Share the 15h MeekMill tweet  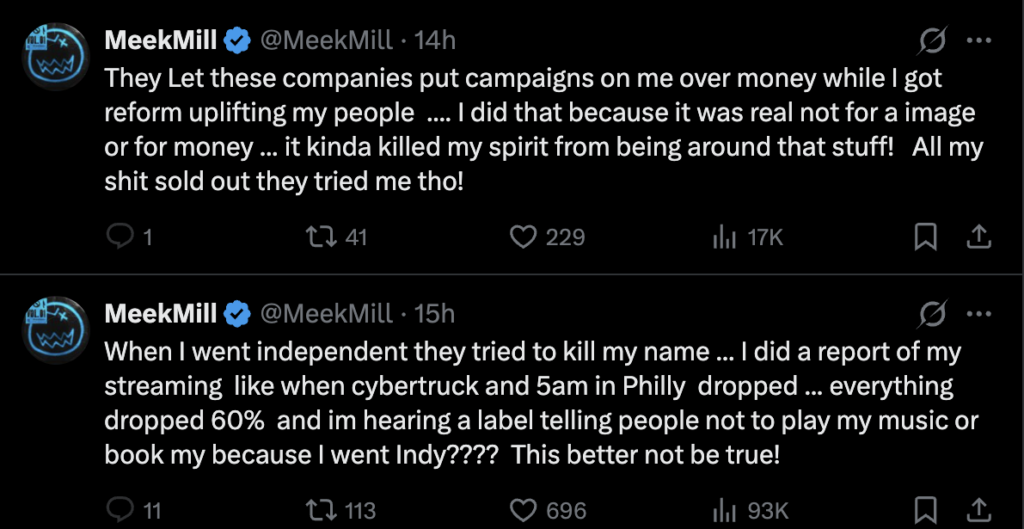979,510
